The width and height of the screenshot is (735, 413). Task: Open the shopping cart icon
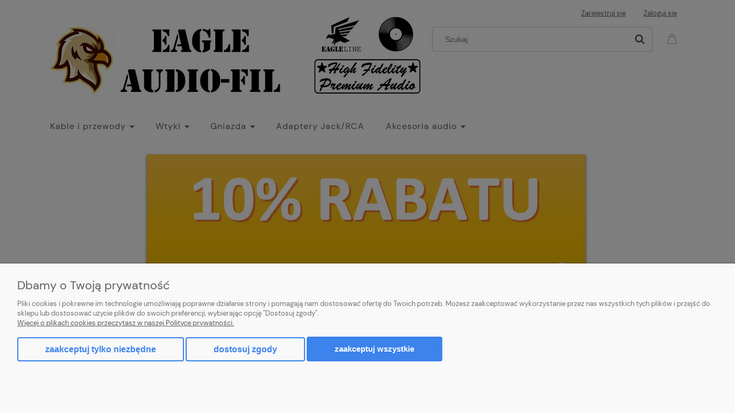click(672, 39)
